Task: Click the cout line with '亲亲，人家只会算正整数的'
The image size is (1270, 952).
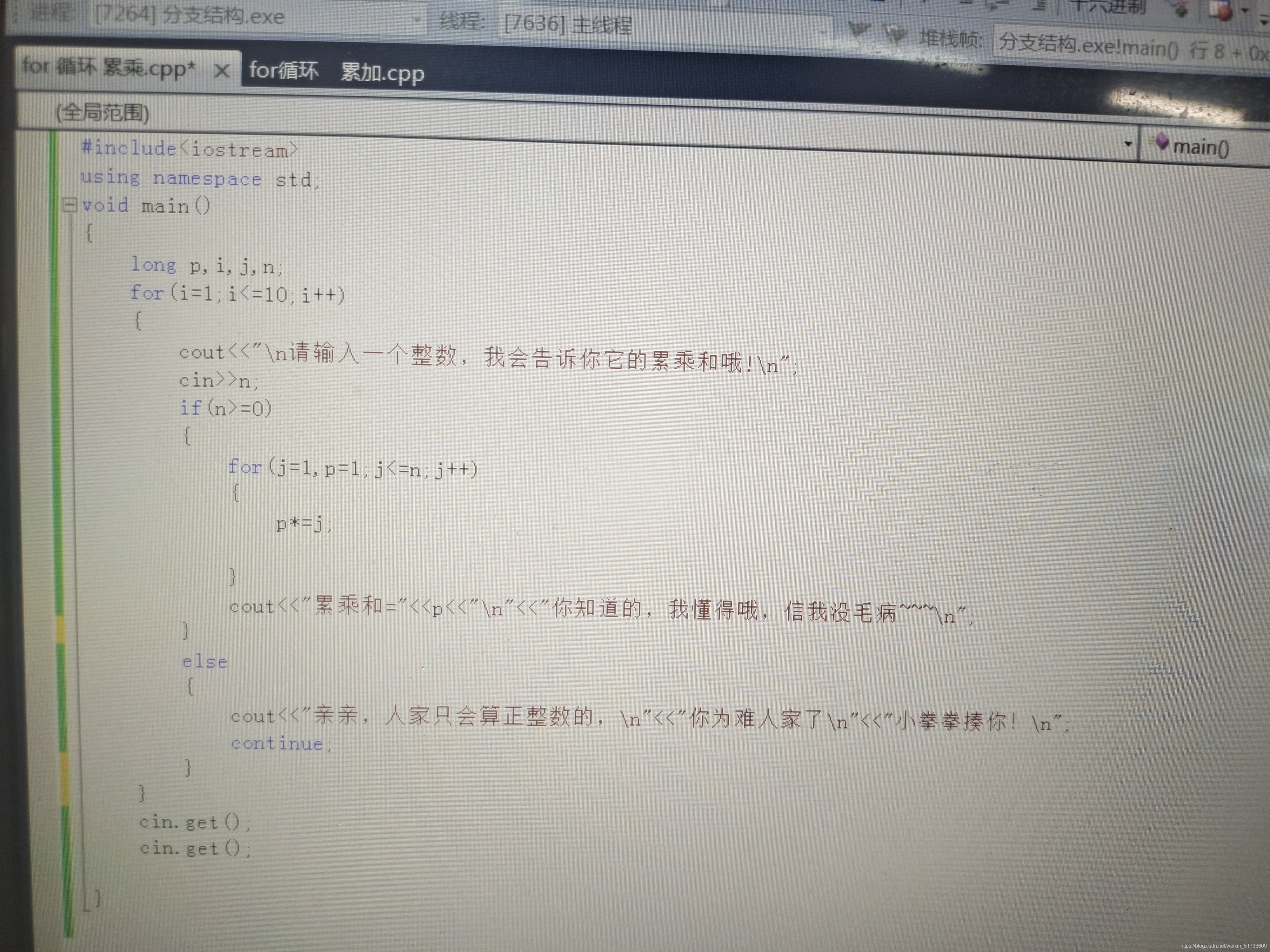Action: click(x=650, y=719)
